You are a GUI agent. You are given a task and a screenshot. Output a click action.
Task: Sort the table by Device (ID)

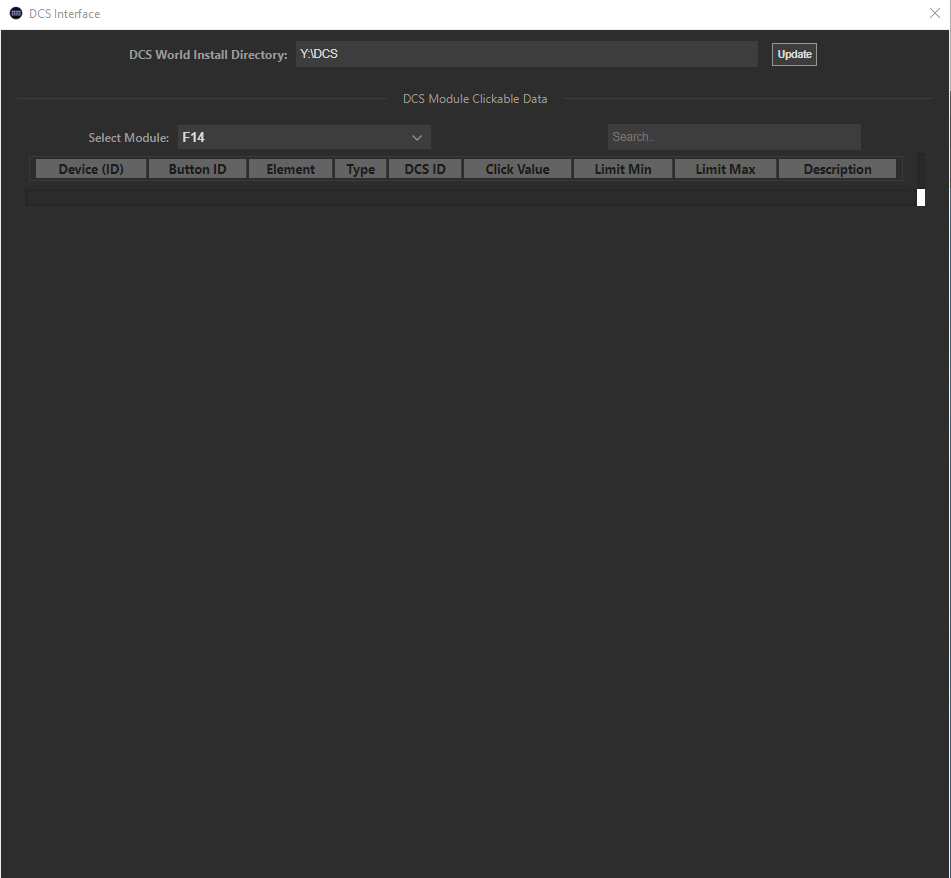coord(90,168)
